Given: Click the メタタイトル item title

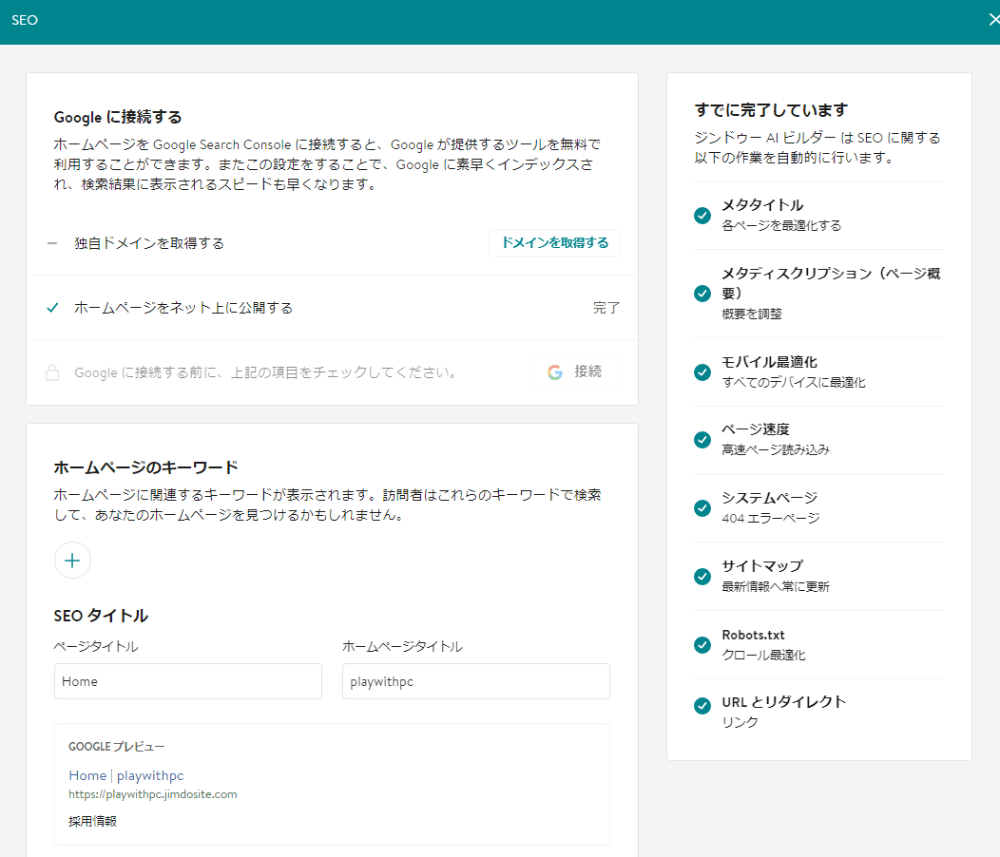Looking at the screenshot, I should click(762, 205).
